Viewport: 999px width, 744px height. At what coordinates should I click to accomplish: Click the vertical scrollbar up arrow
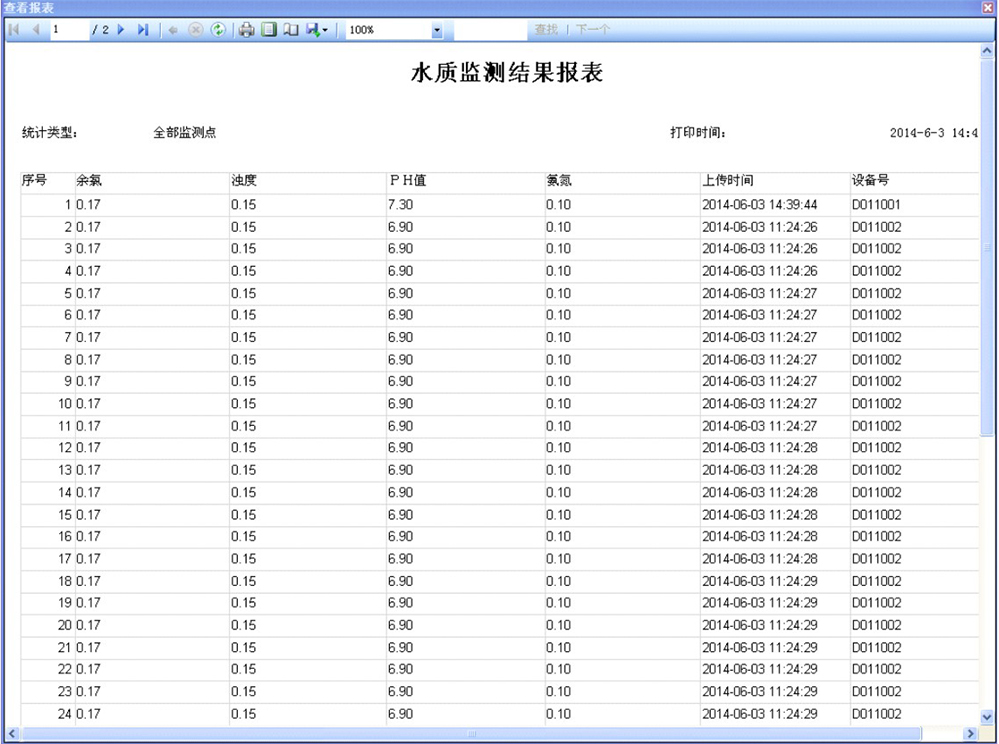[988, 50]
